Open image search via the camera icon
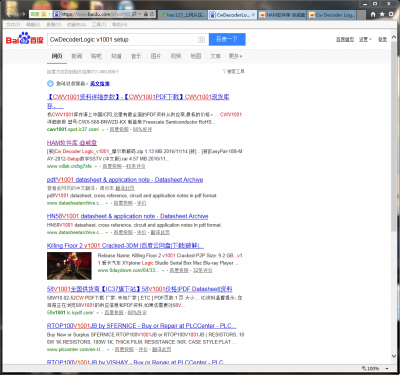 click(201, 40)
